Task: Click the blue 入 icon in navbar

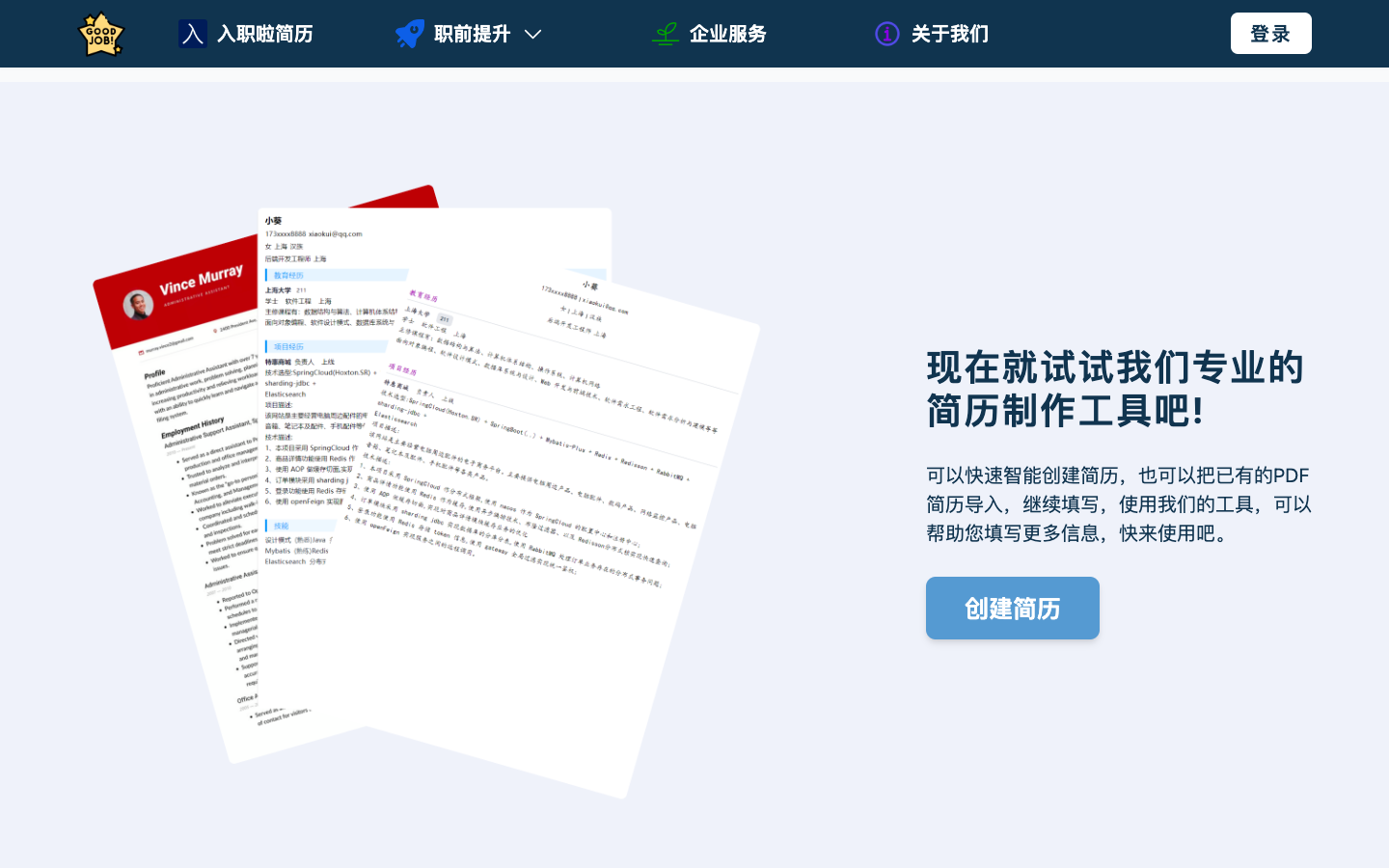Action: (193, 34)
